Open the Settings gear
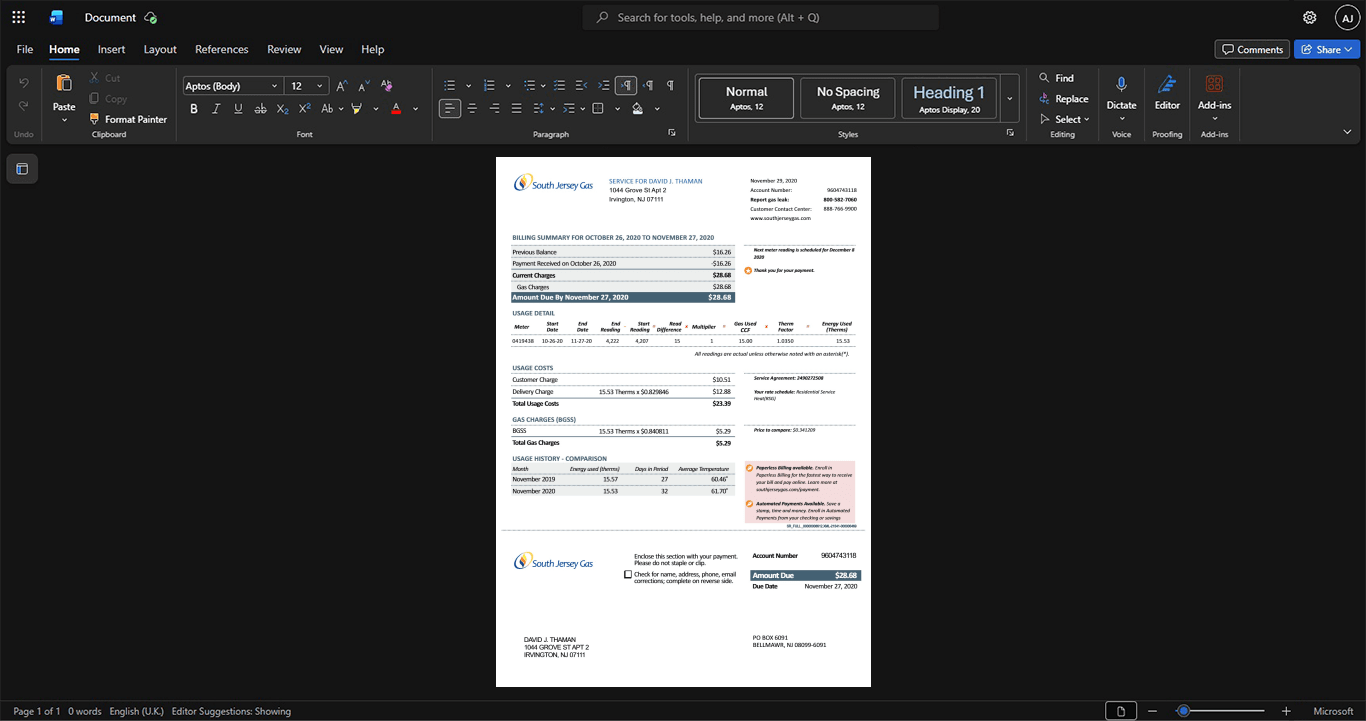 click(x=1309, y=17)
